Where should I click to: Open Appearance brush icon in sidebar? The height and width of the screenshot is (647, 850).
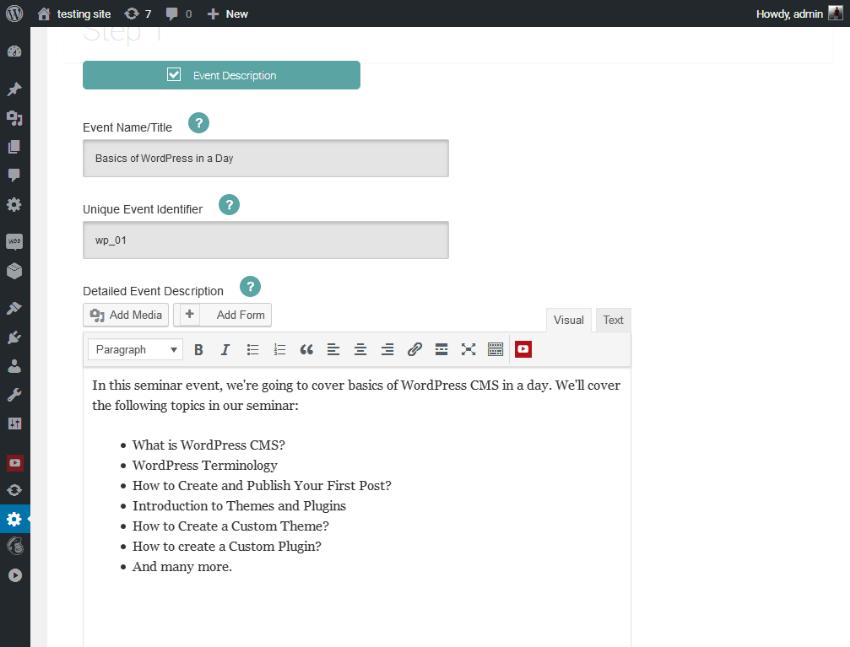[15, 308]
